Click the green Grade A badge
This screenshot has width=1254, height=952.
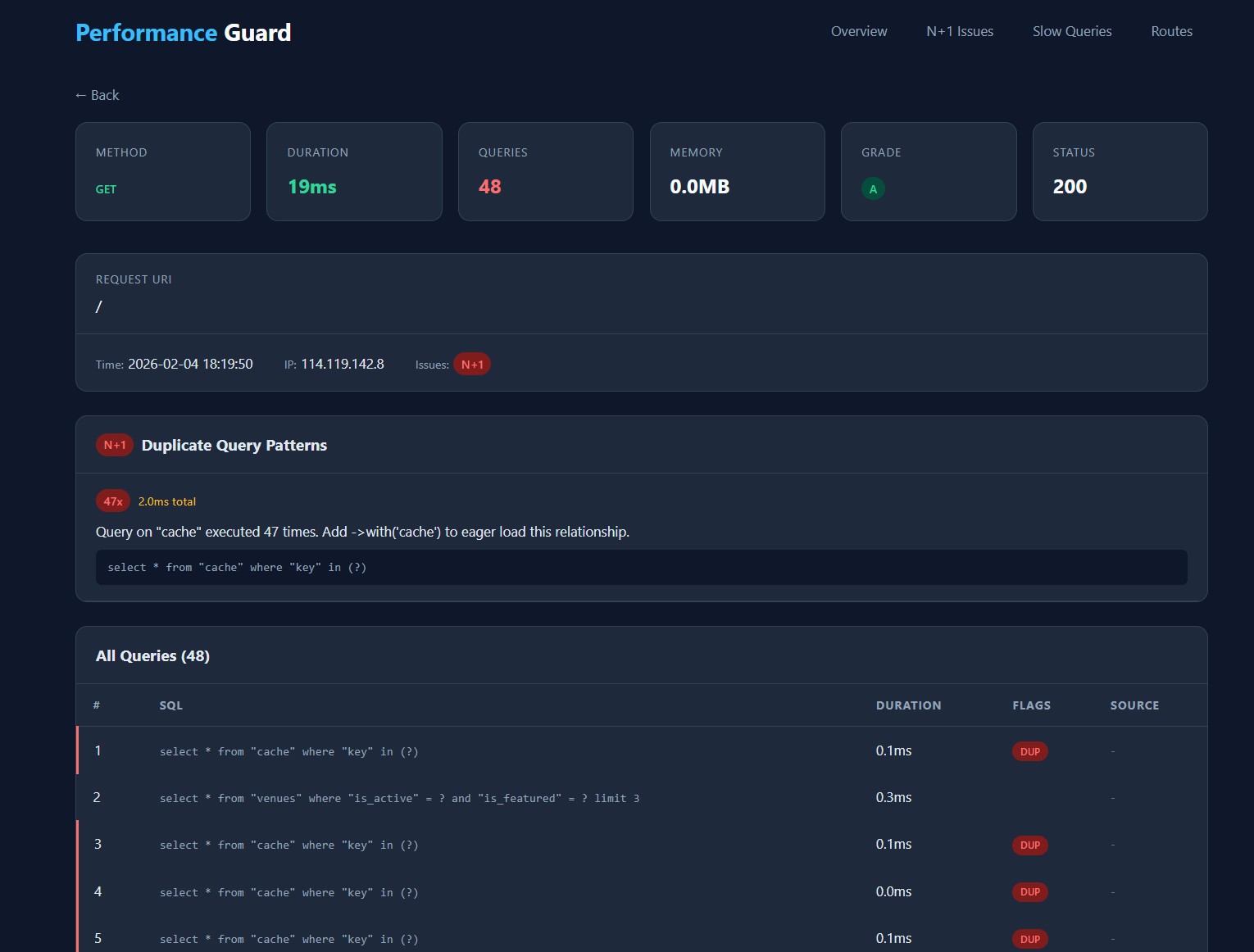tap(873, 188)
